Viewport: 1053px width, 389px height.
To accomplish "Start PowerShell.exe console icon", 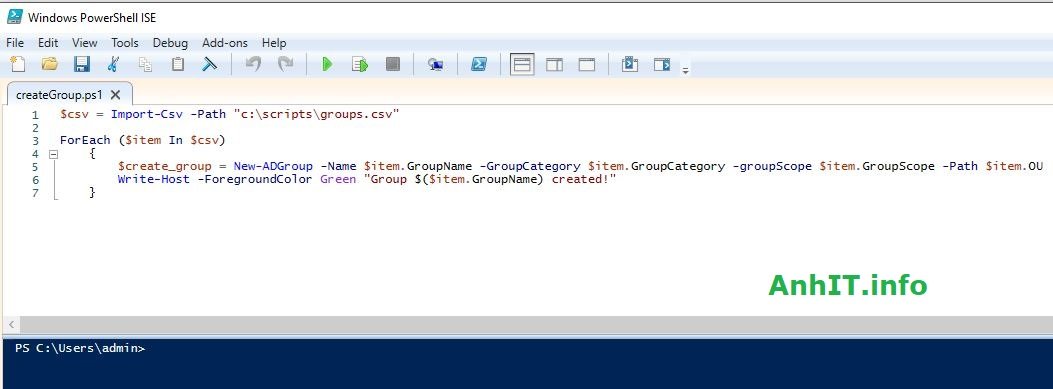I will (479, 64).
